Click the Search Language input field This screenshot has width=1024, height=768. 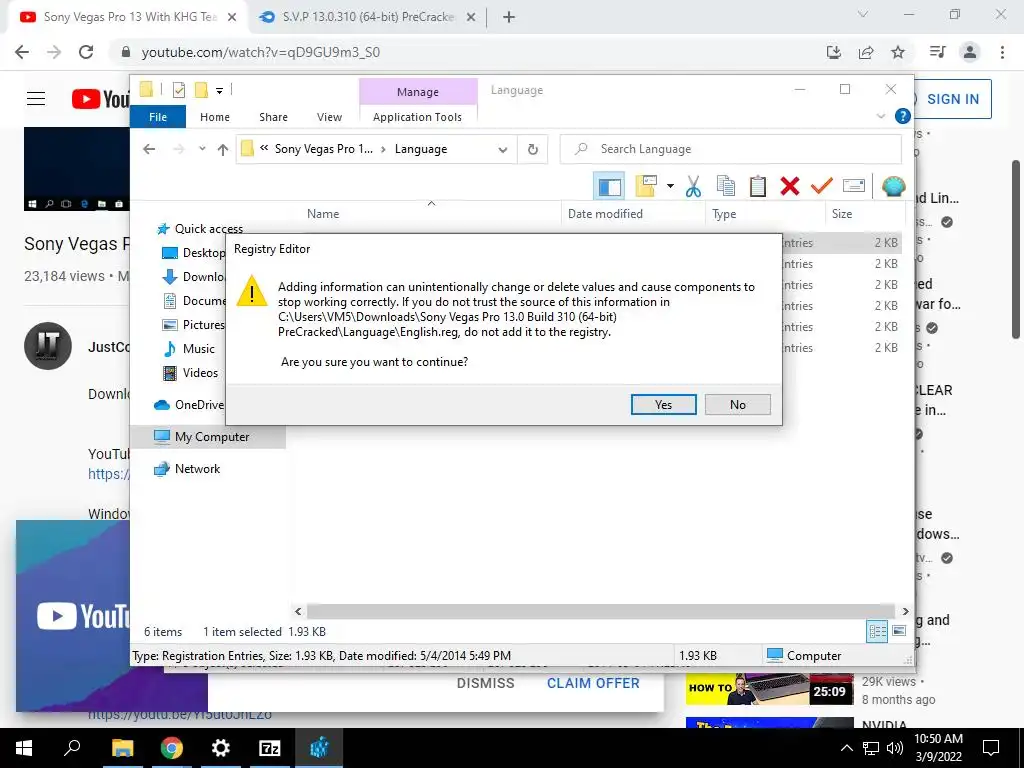[731, 149]
